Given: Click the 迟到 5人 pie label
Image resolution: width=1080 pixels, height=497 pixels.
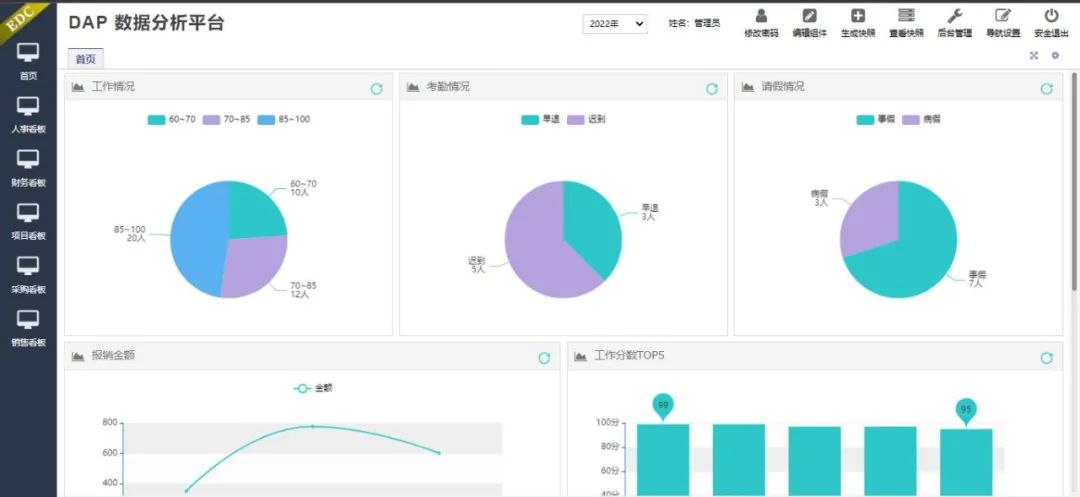Looking at the screenshot, I should click(477, 265).
